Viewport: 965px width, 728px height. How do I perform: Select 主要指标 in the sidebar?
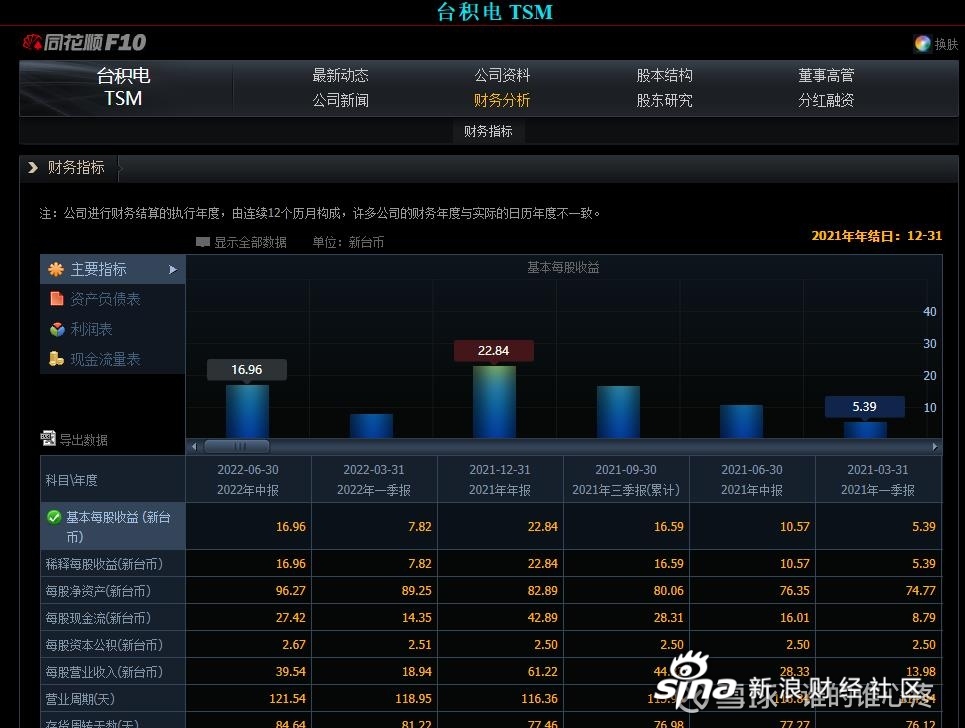click(113, 269)
